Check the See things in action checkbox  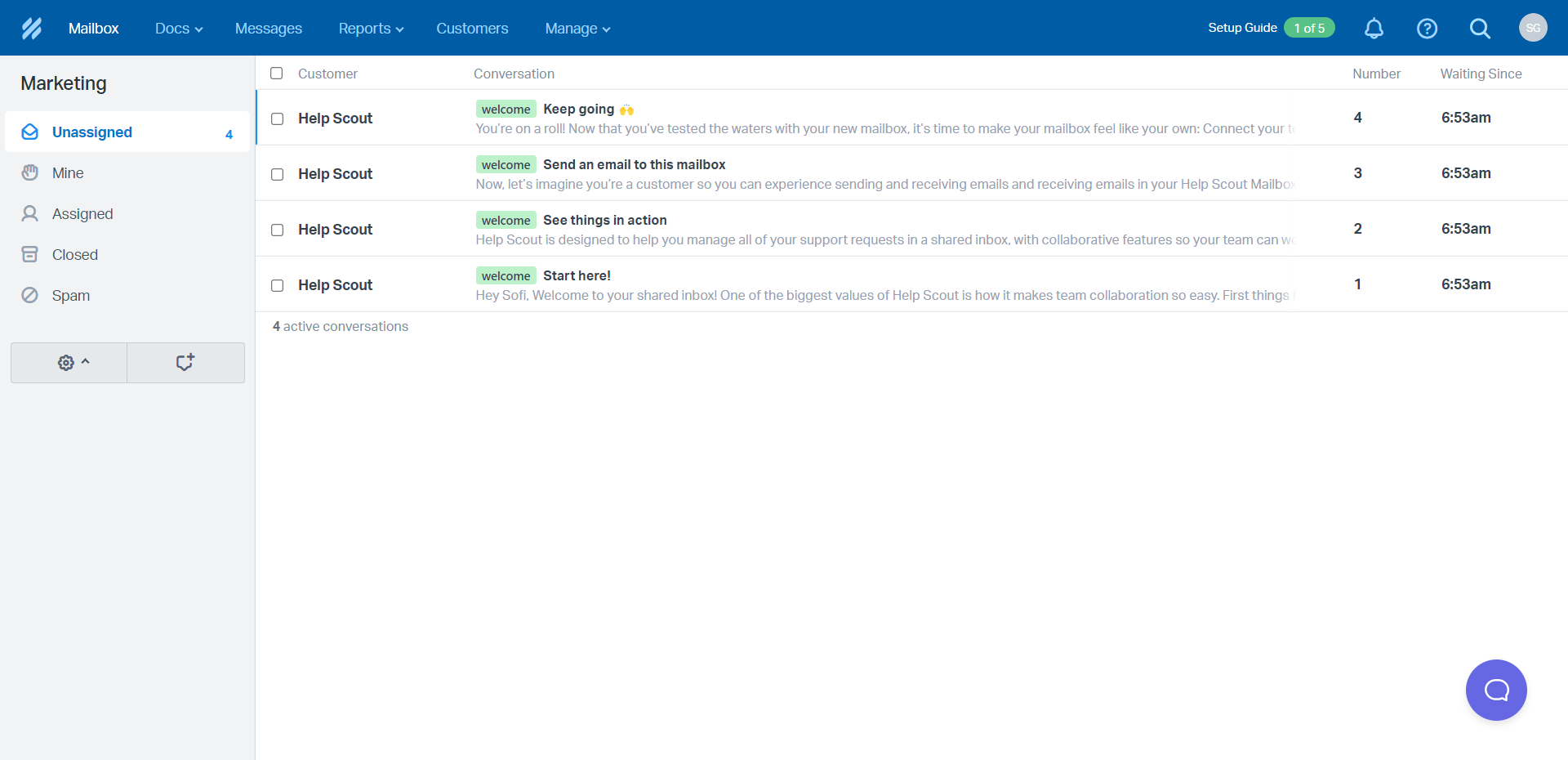coord(278,230)
